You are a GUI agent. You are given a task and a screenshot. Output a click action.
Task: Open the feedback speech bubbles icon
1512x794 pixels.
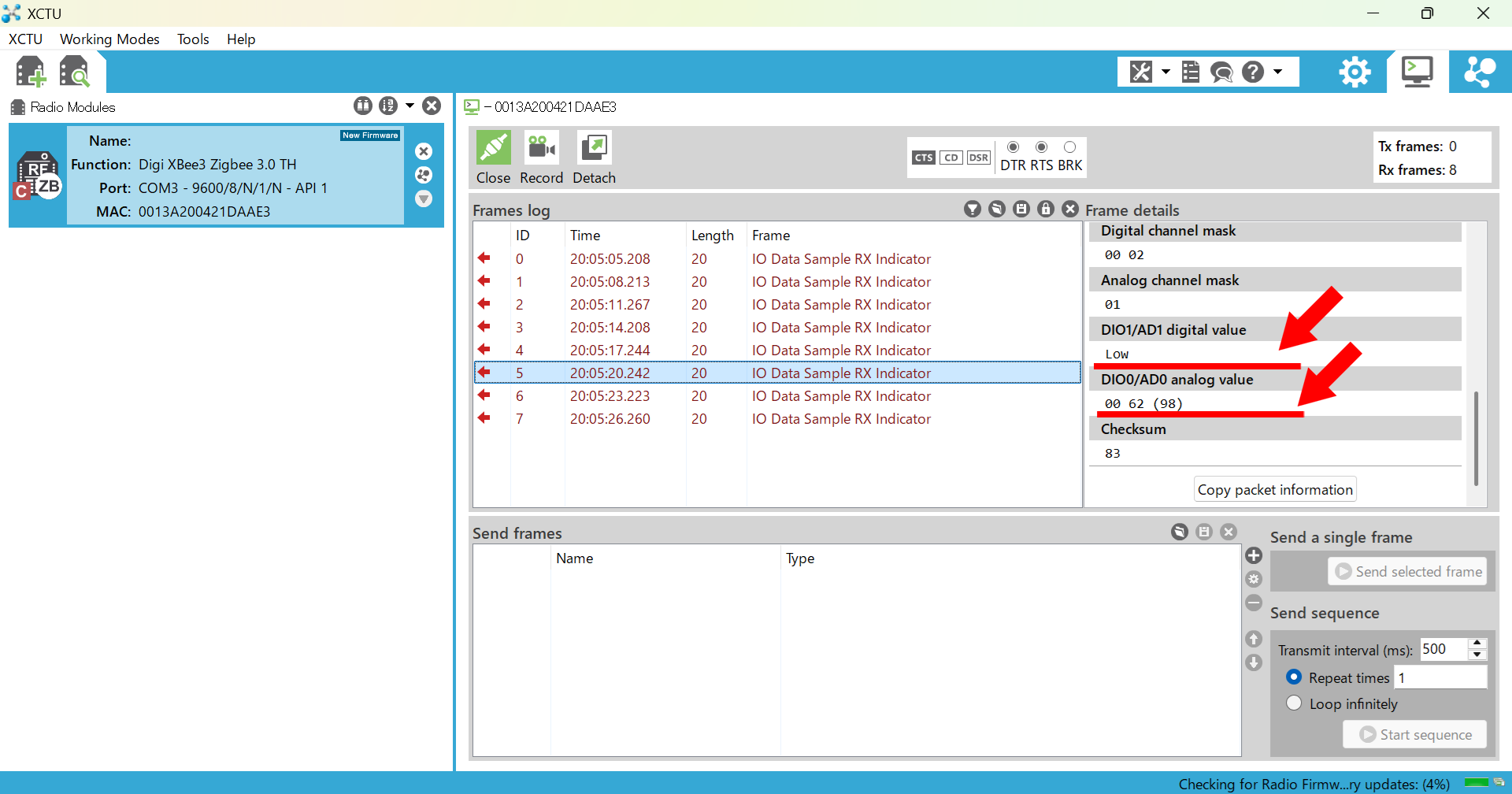[1221, 72]
